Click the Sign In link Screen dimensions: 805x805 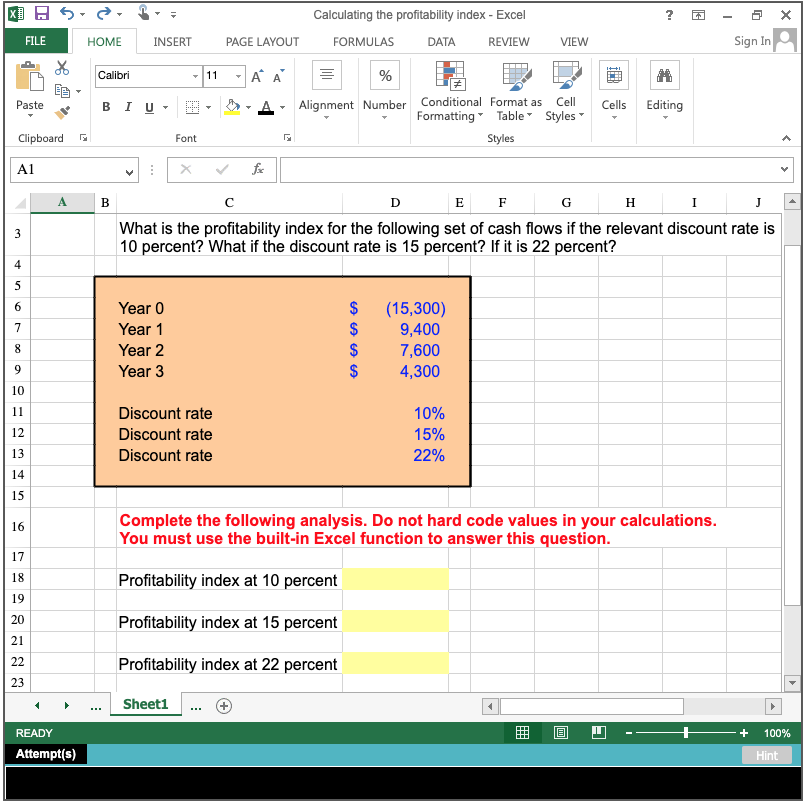coord(752,41)
